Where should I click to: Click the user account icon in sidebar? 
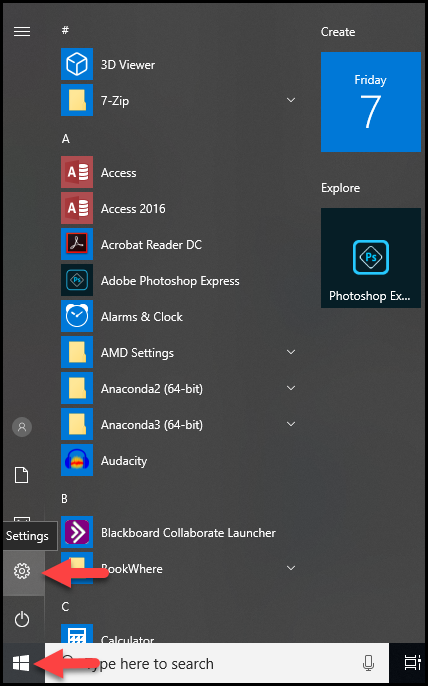[22, 427]
